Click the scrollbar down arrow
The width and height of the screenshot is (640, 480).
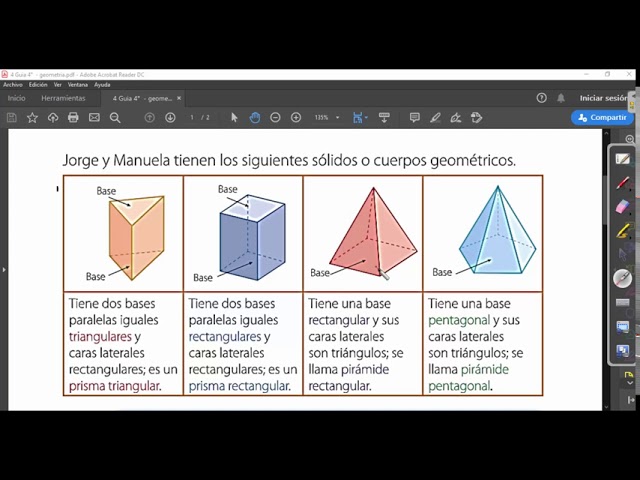[606, 407]
